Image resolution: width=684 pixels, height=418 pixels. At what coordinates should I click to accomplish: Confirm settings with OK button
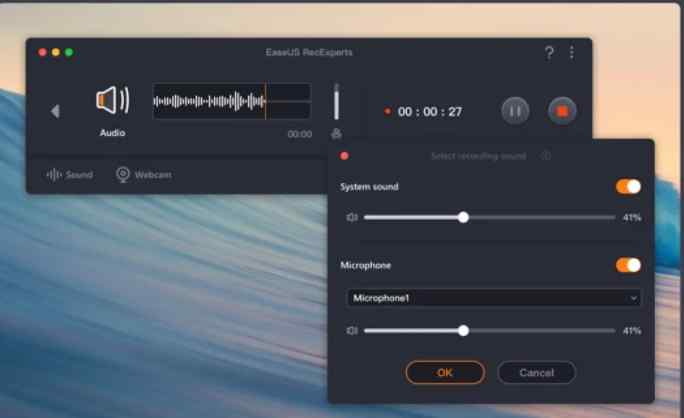point(445,373)
